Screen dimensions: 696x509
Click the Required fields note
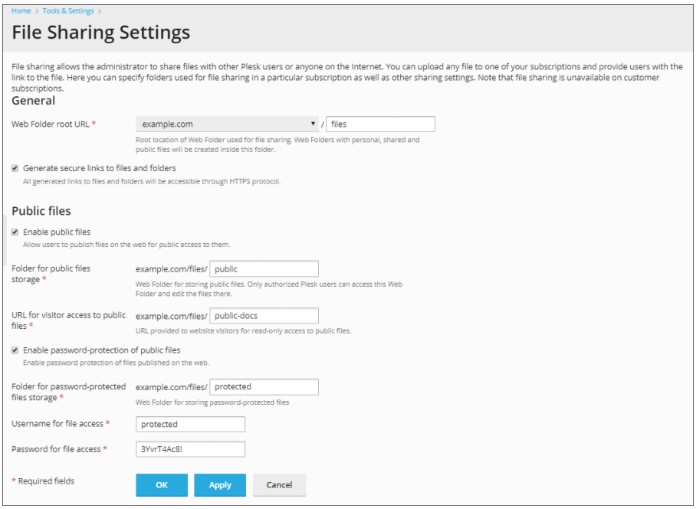[x=43, y=481]
